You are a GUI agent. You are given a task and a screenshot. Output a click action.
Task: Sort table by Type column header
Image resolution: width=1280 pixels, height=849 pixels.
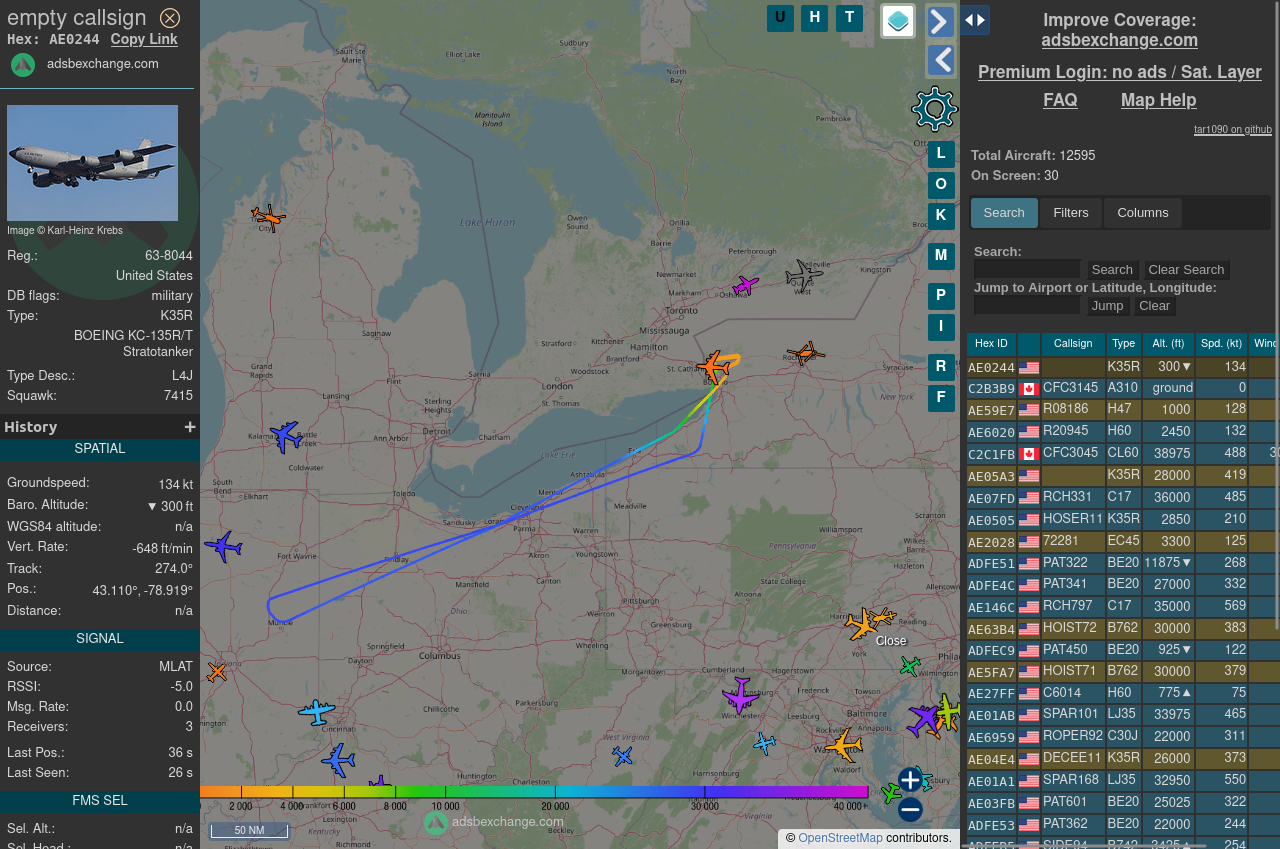point(1124,344)
